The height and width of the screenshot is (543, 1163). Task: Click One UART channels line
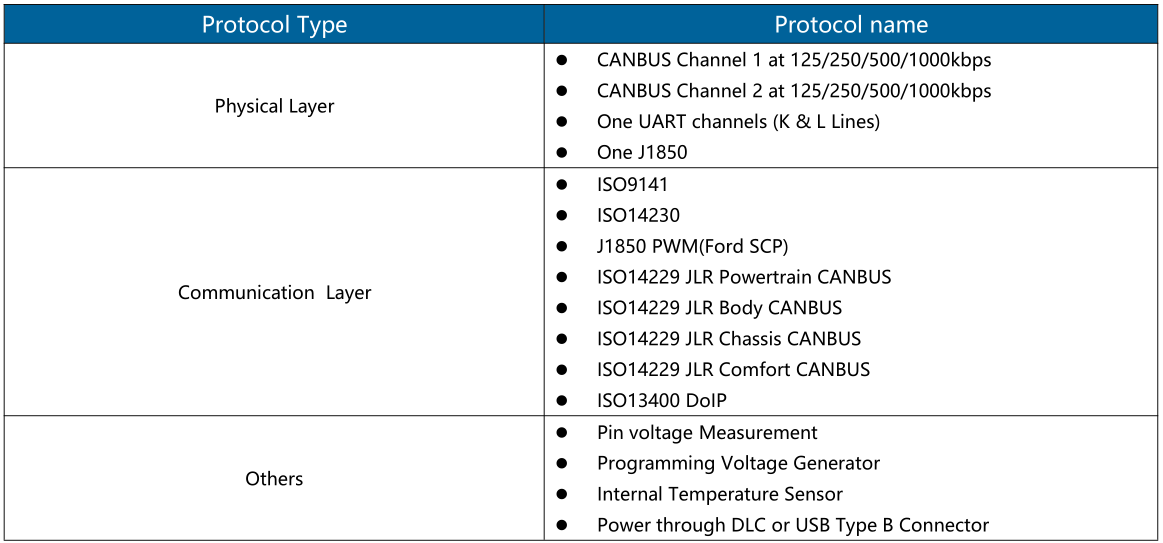(739, 122)
